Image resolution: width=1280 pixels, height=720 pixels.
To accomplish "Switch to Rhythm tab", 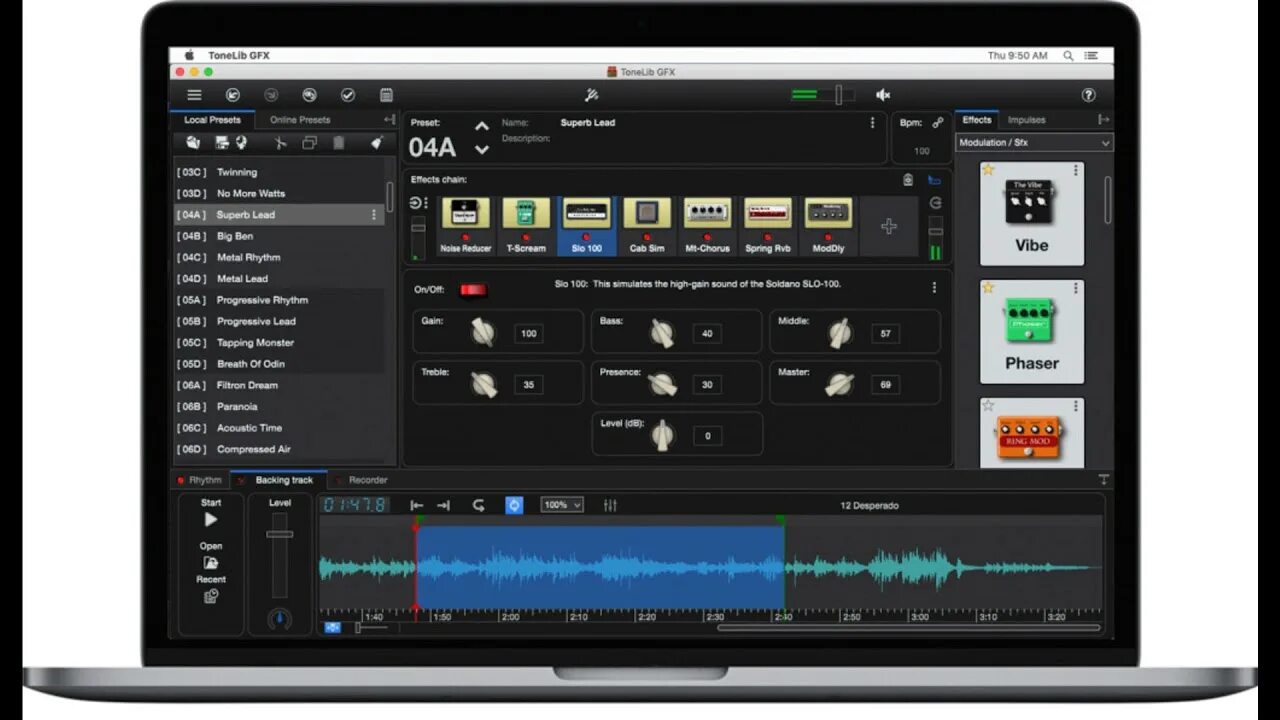I will click(199, 480).
